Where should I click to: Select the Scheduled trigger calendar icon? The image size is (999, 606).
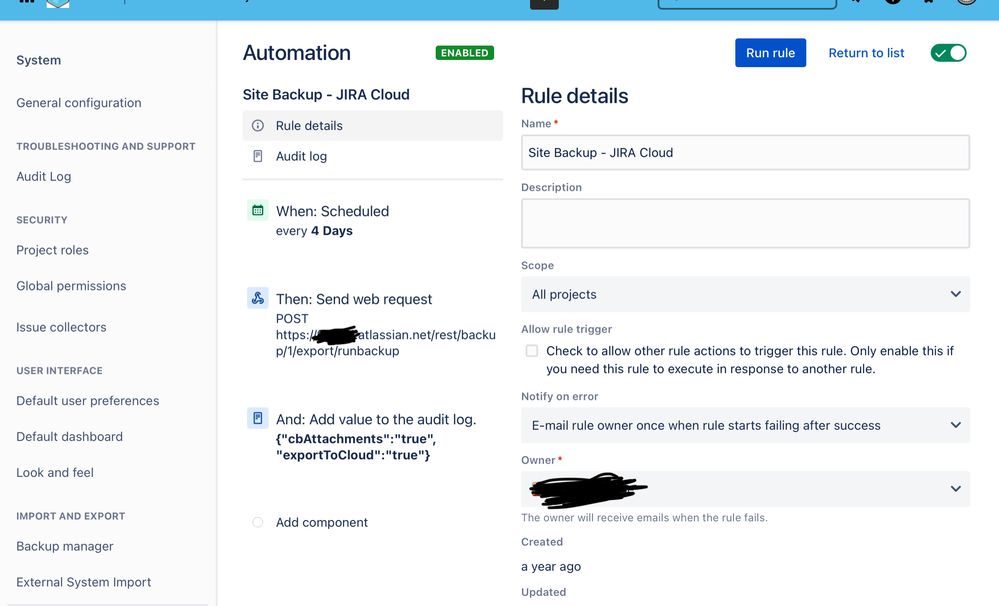click(x=257, y=210)
